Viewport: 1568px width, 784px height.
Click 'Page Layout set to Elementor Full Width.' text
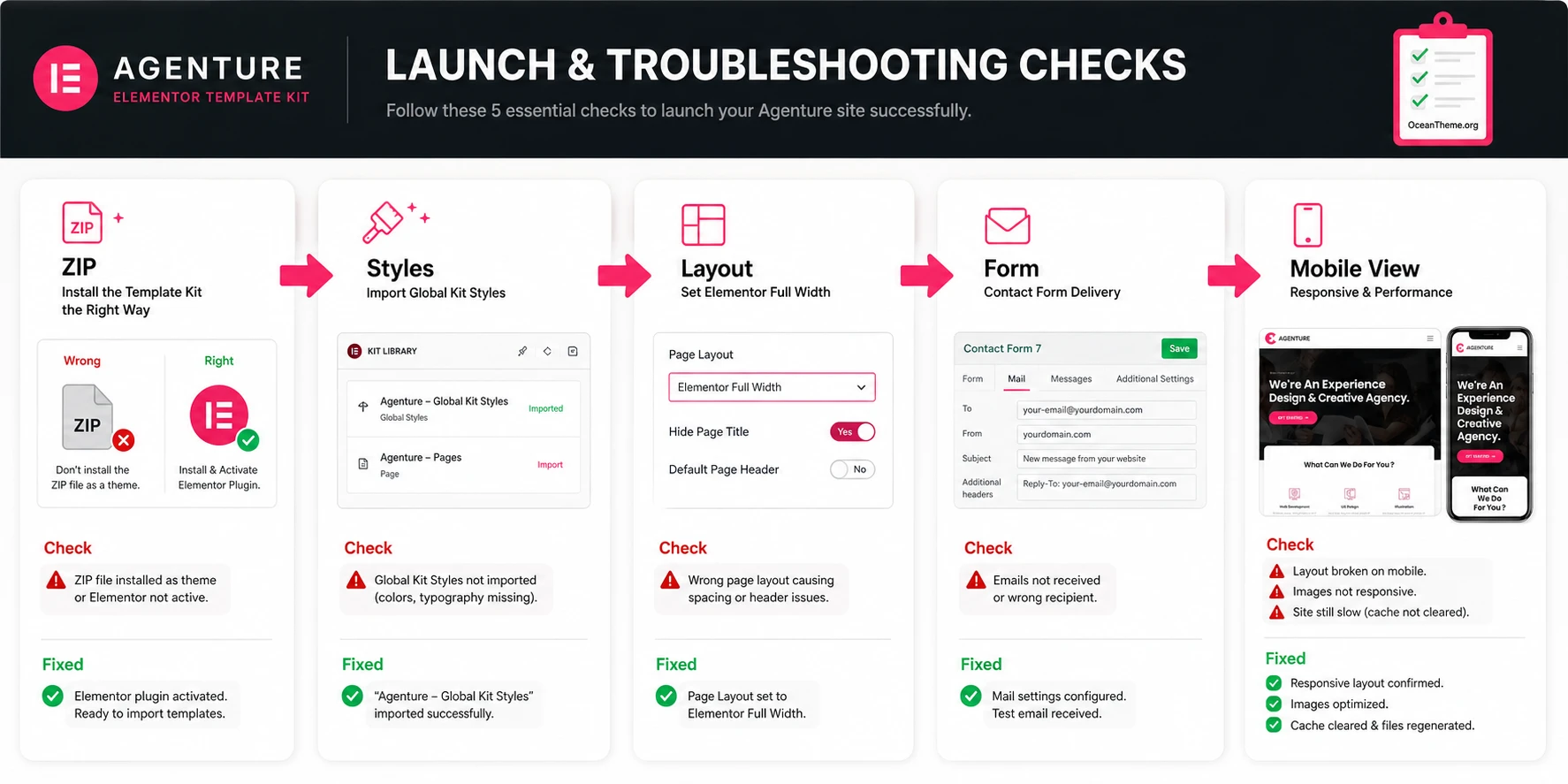point(746,704)
